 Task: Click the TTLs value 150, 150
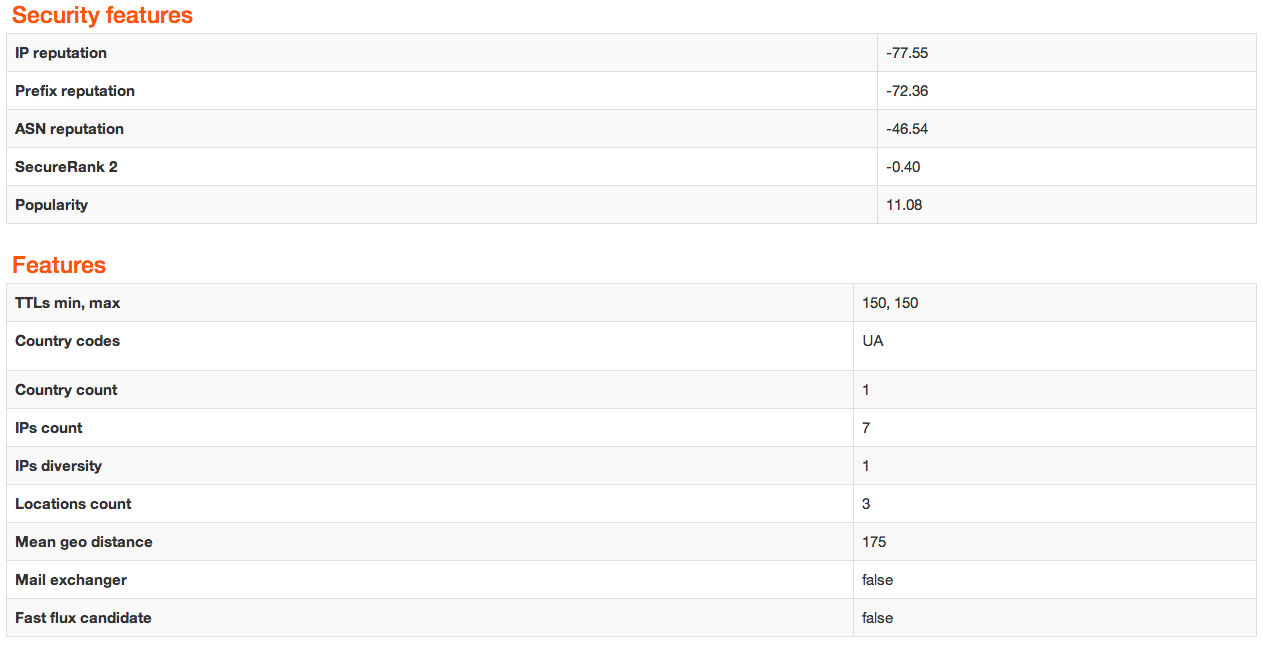click(x=890, y=303)
